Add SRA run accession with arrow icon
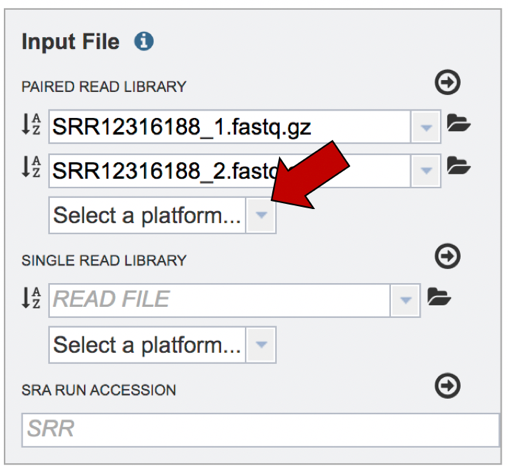 [x=447, y=386]
